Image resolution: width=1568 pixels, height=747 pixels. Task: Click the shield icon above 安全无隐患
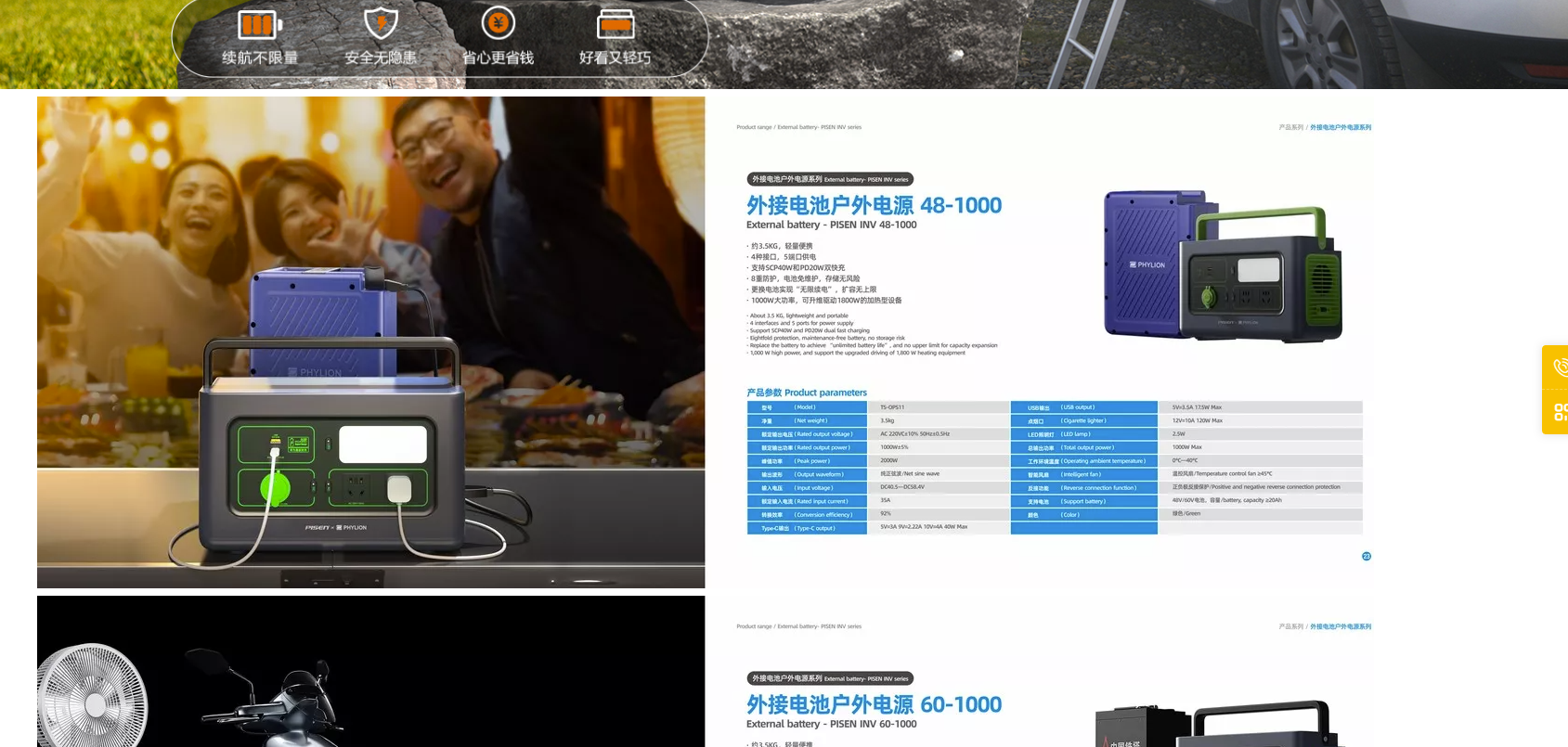pyautogui.click(x=381, y=23)
